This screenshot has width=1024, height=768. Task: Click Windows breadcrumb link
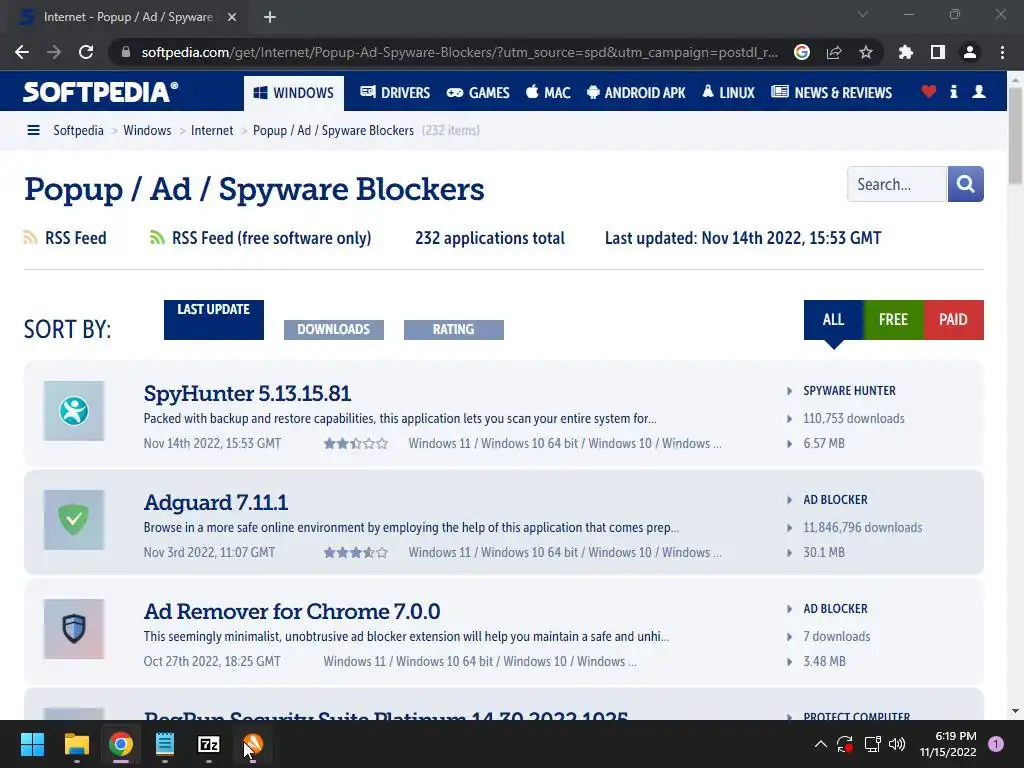click(147, 131)
